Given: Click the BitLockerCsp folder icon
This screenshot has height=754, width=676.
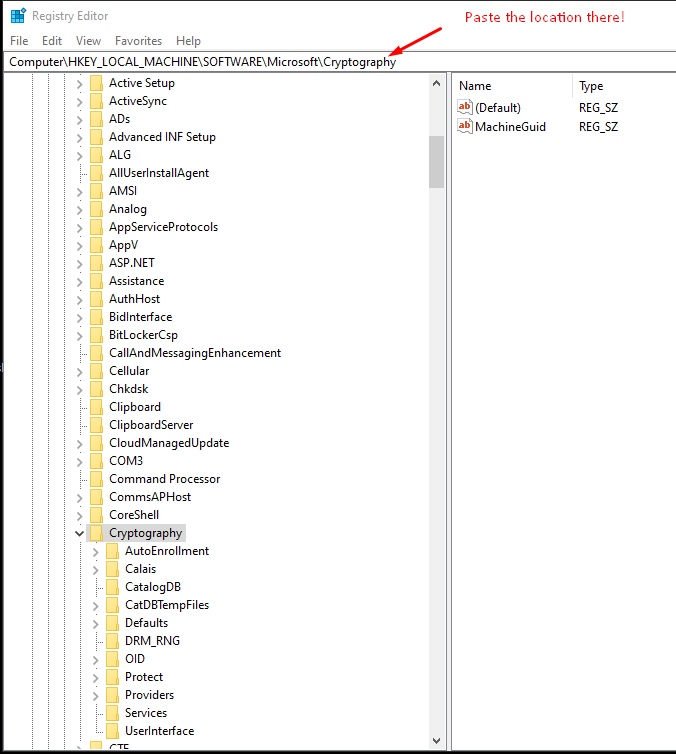Looking at the screenshot, I should coord(97,335).
